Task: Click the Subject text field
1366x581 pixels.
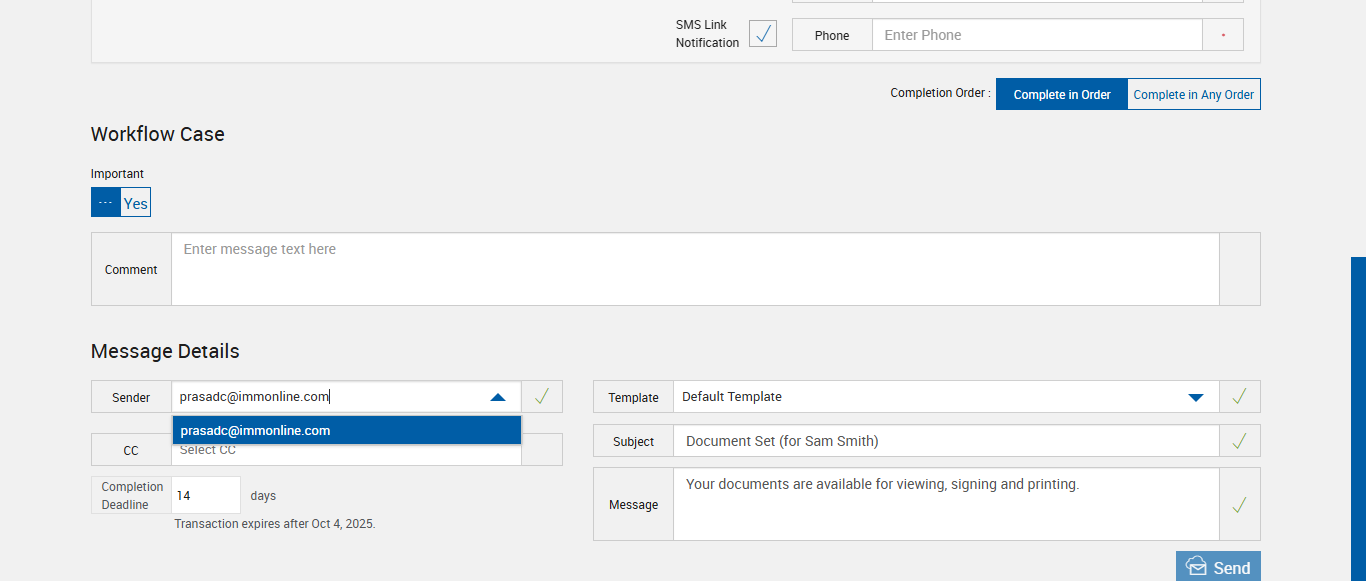Action: tap(945, 441)
